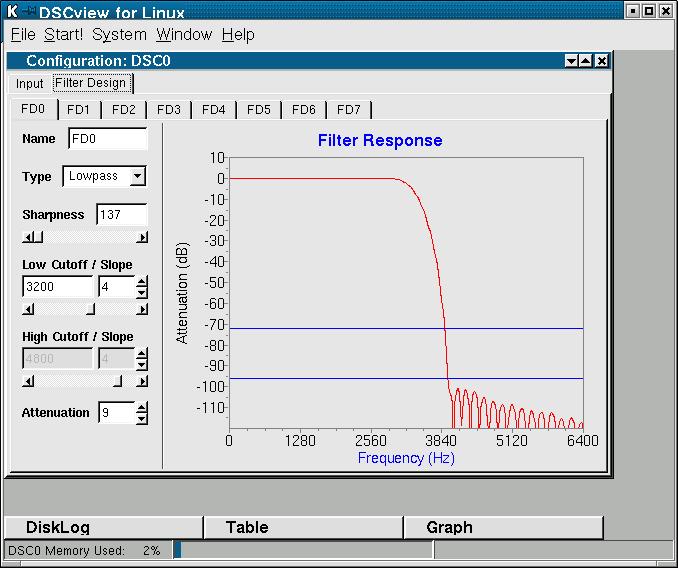The width and height of the screenshot is (678, 568).
Task: Click the Configuration window shade-down arrow icon
Action: pyautogui.click(x=571, y=61)
